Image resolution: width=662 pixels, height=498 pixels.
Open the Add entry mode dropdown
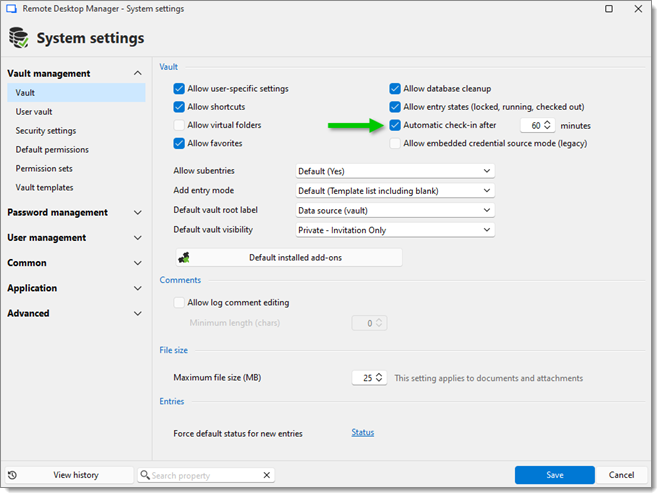tap(395, 190)
